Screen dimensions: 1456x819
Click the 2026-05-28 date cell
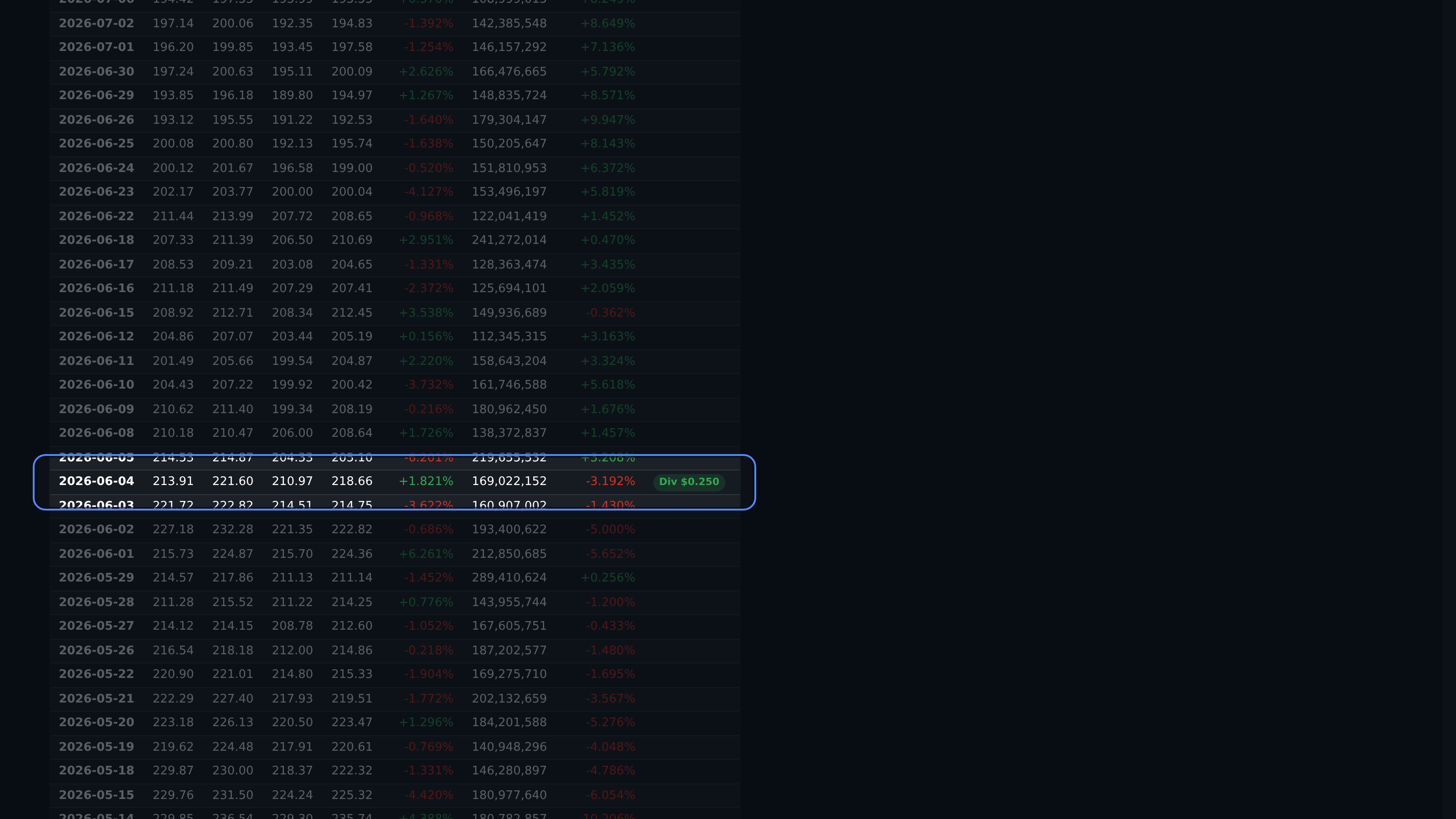click(96, 602)
